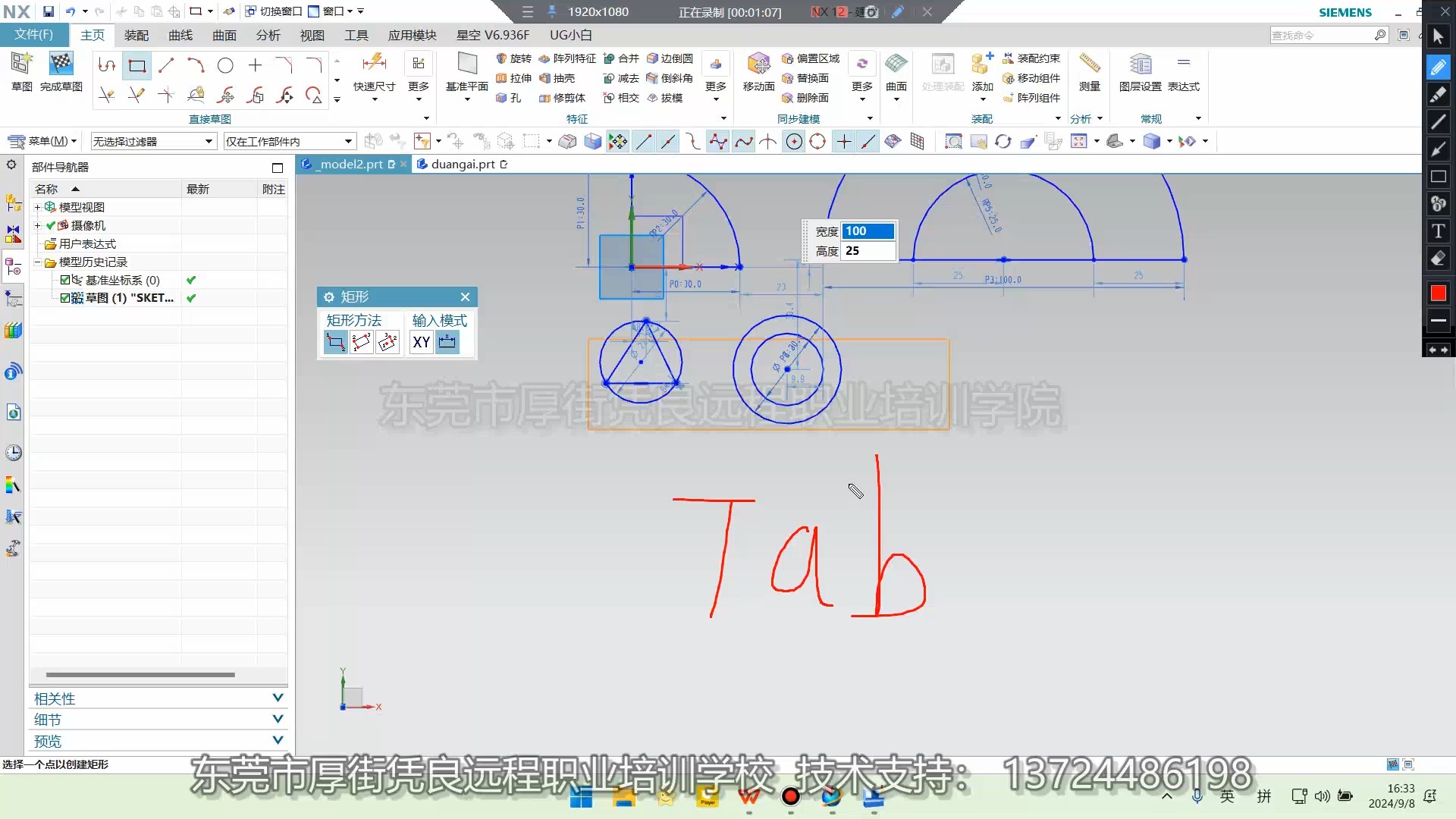Click the Measure (测量) tool icon
This screenshot has height=819, width=1456.
tap(1090, 64)
